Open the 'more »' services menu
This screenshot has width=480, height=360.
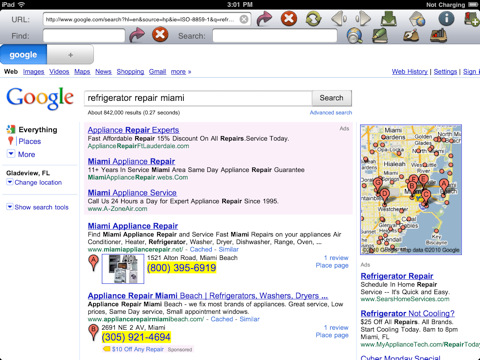coord(181,72)
